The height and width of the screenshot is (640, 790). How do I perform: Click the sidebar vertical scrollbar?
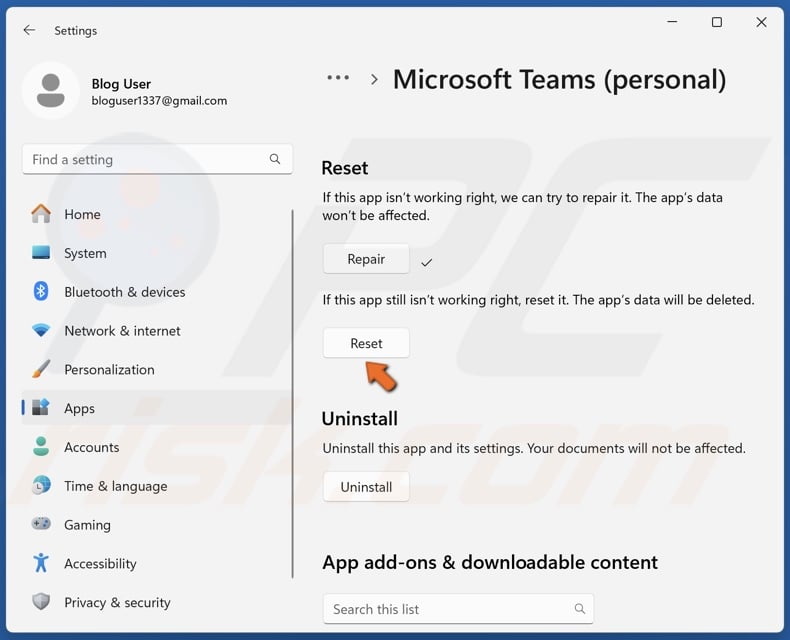tap(293, 390)
